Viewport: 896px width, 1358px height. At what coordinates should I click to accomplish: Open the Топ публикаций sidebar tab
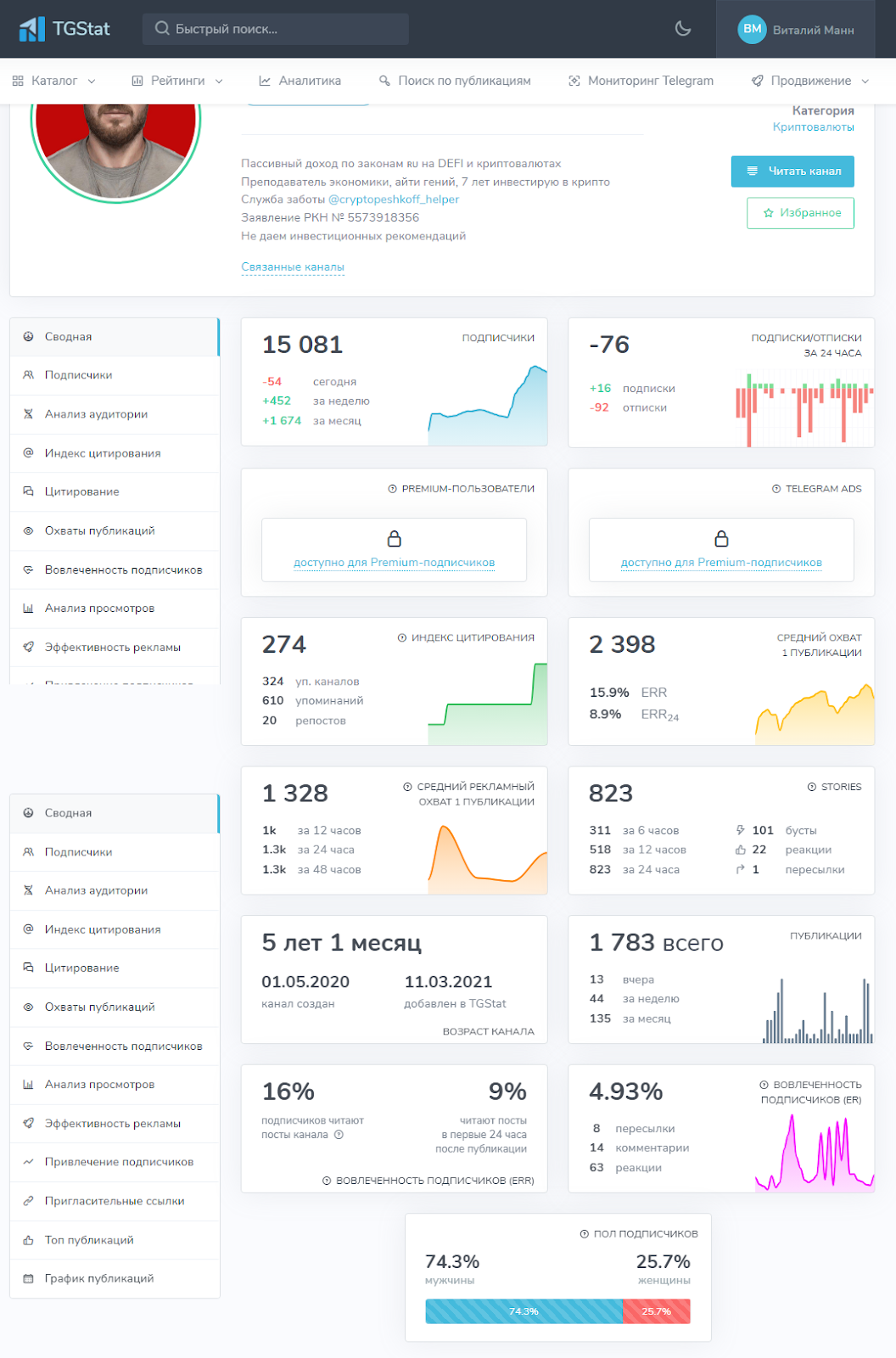coord(115,1240)
